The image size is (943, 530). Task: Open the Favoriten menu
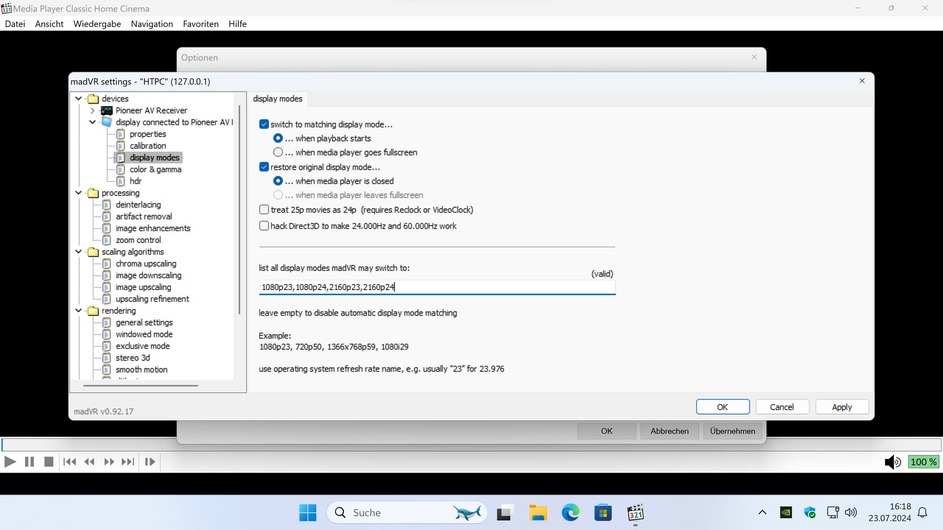coord(200,24)
